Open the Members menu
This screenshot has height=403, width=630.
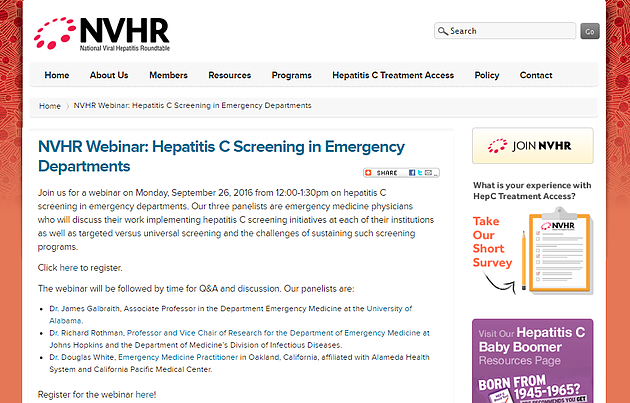[x=168, y=75]
